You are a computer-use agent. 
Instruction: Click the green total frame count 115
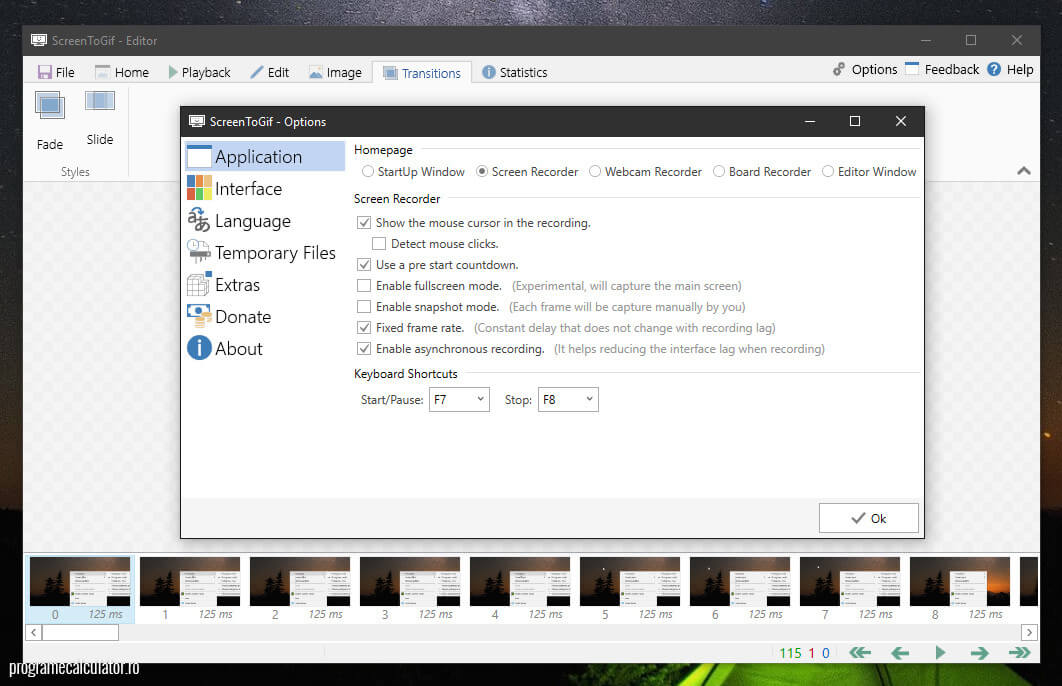click(790, 653)
